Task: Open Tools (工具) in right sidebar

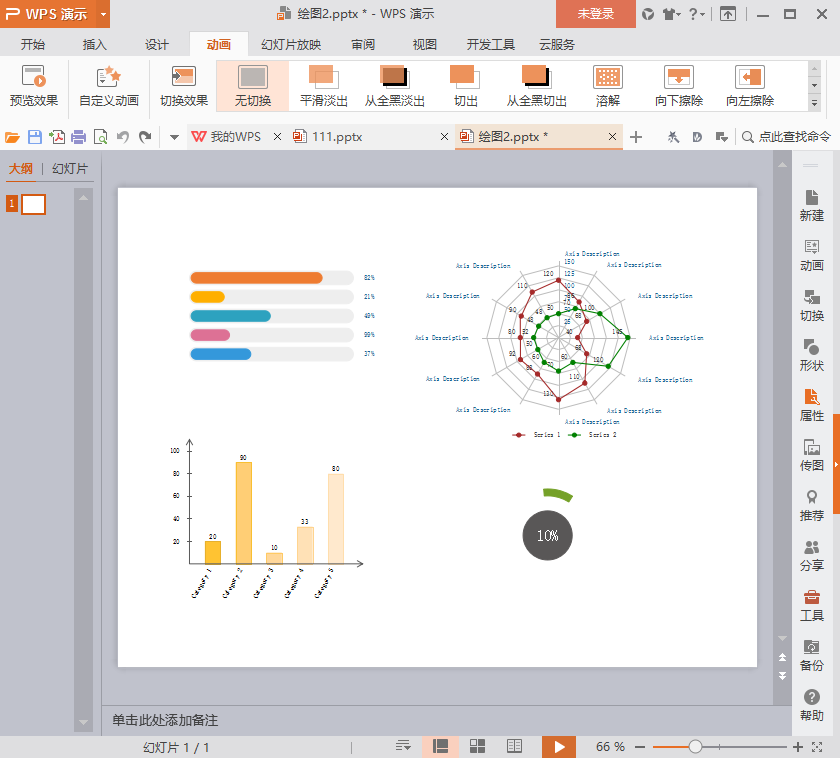Action: tap(812, 605)
